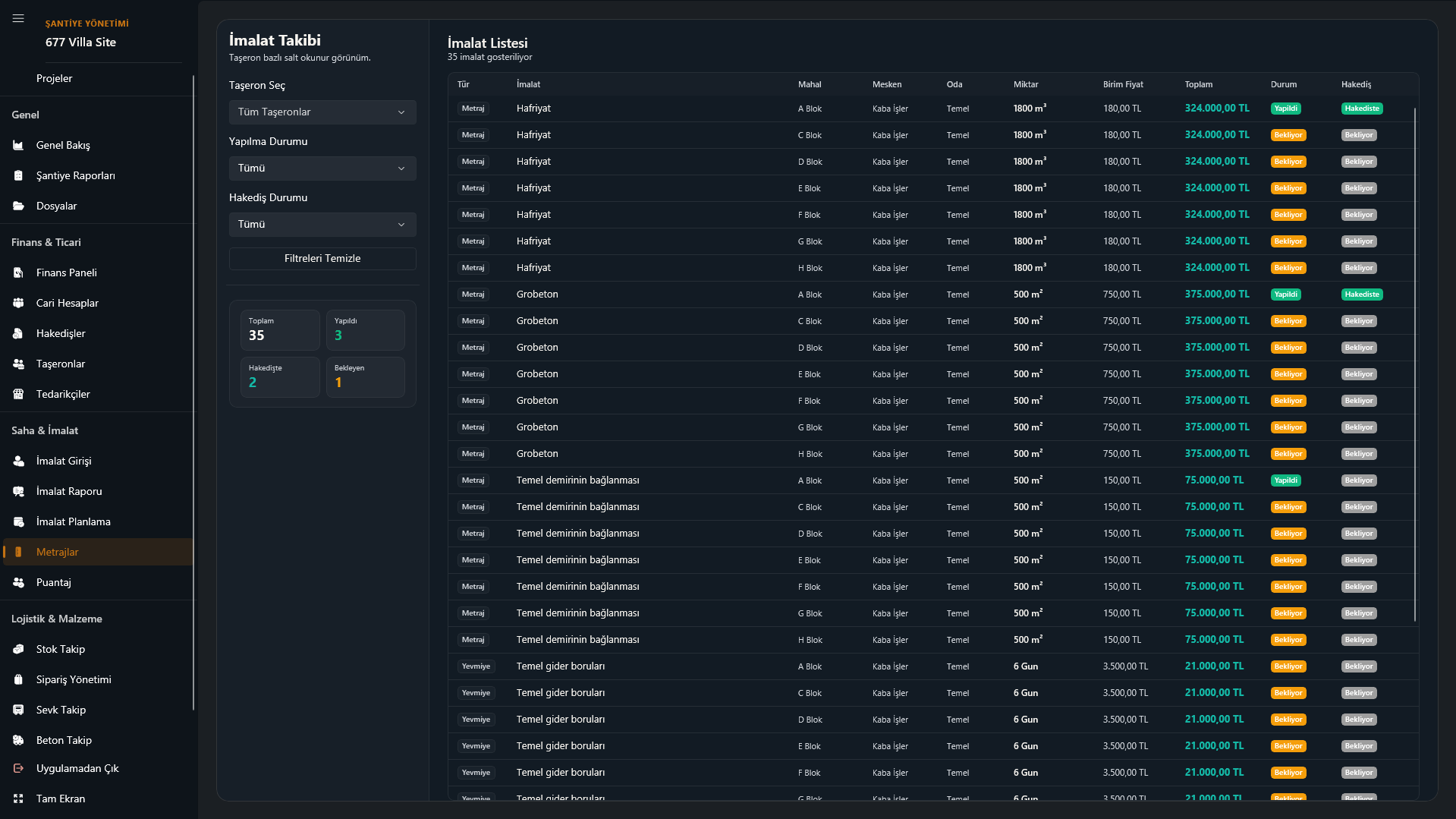This screenshot has height=819, width=1456.
Task: Click the Genel Bakış chart icon
Action: (18, 145)
